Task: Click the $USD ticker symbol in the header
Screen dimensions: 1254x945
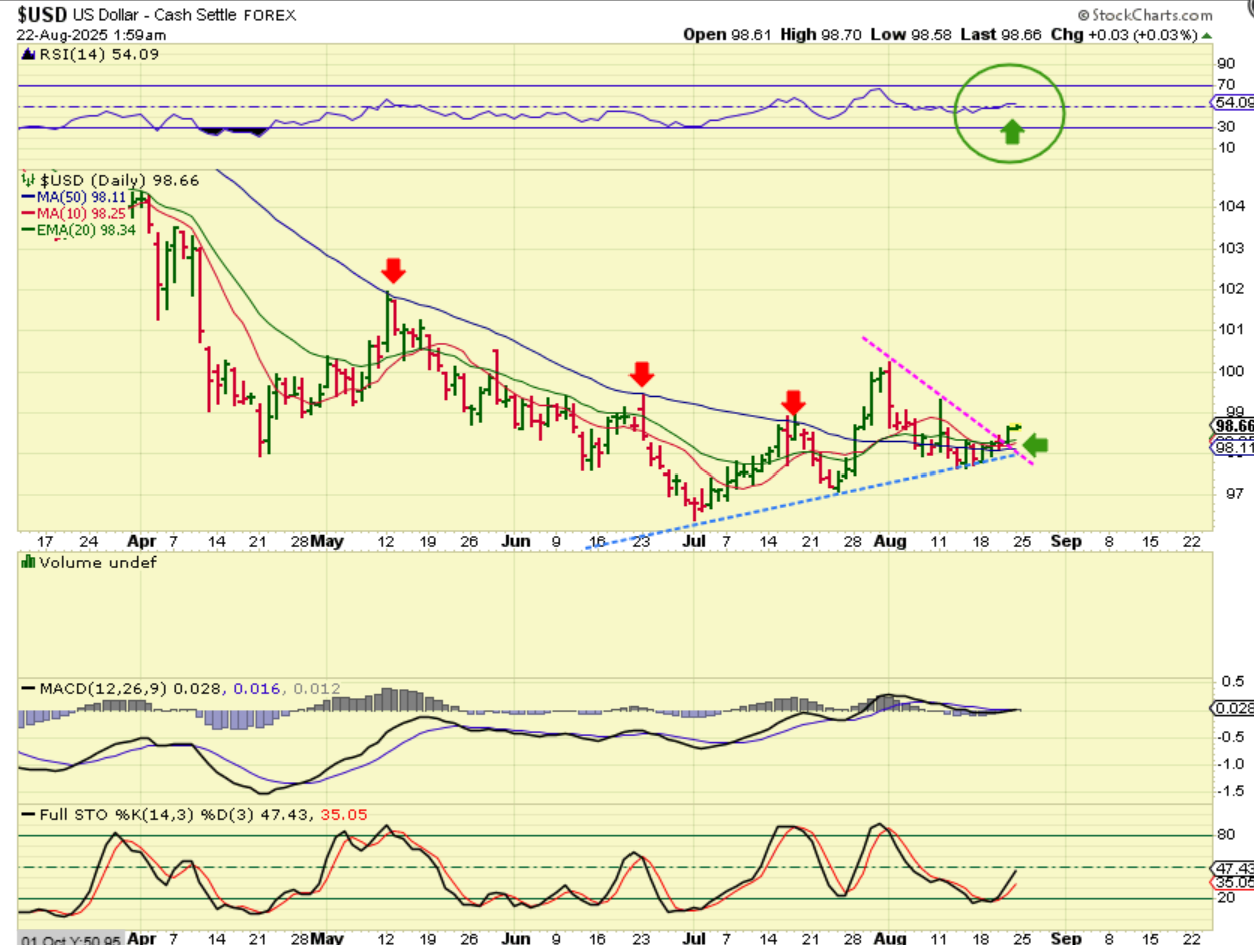Action: (43, 15)
